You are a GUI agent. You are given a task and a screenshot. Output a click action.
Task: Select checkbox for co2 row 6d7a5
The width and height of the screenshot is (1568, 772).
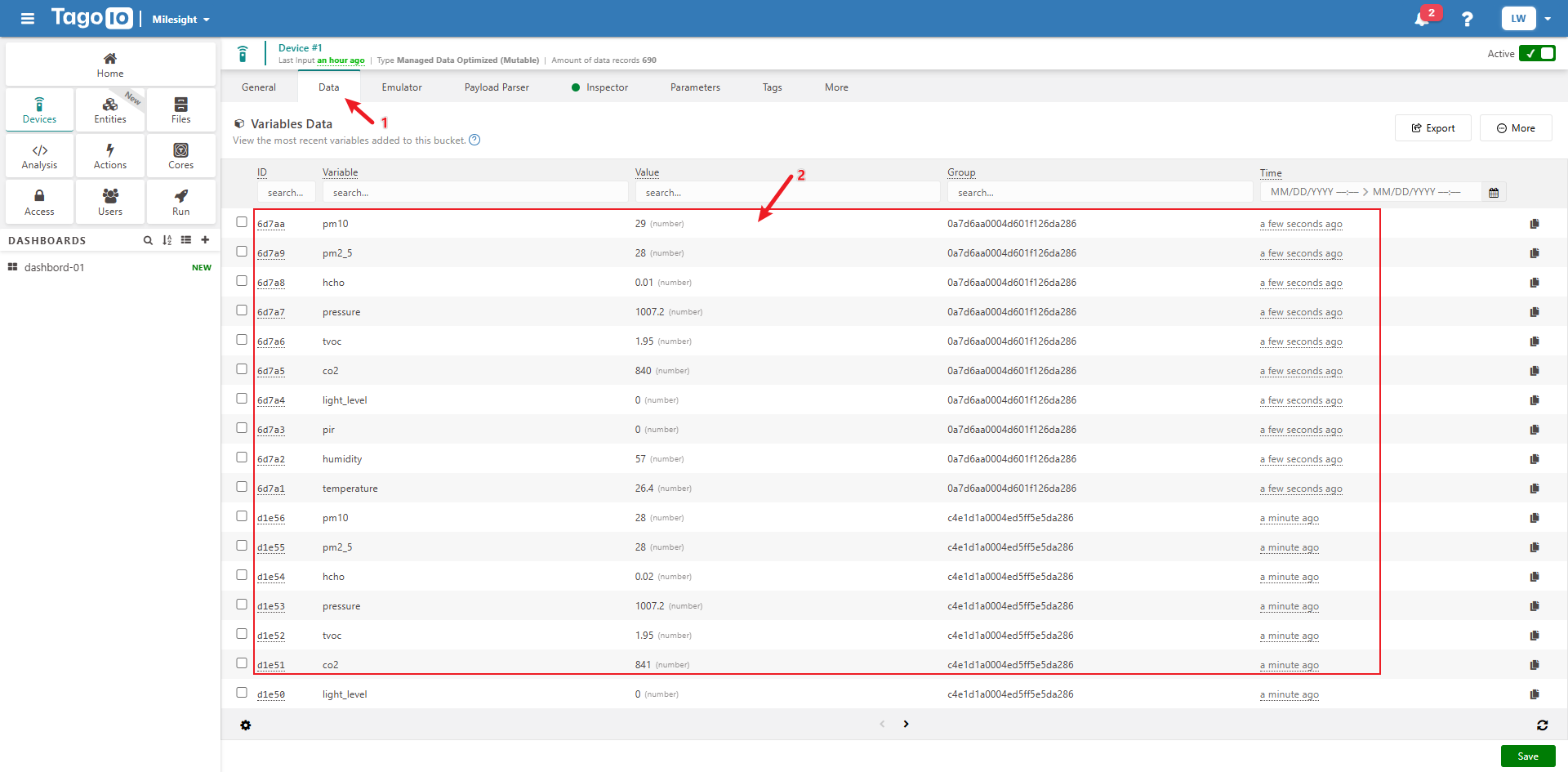click(242, 369)
